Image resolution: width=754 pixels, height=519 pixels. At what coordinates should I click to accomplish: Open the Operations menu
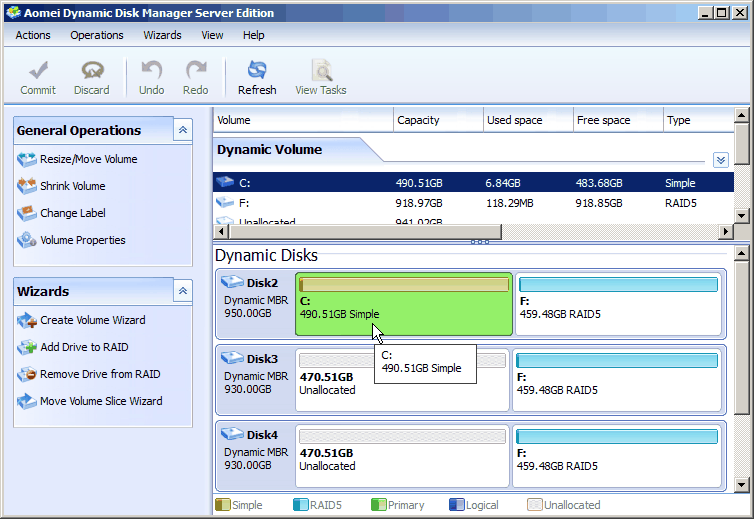pyautogui.click(x=97, y=35)
